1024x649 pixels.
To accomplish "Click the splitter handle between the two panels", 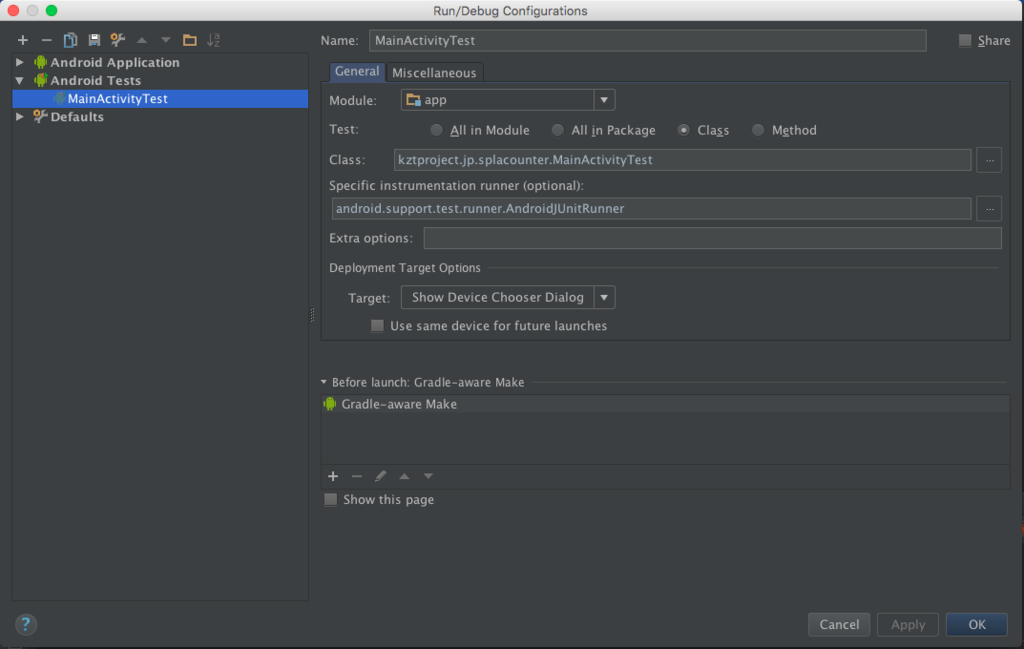I will (312, 315).
